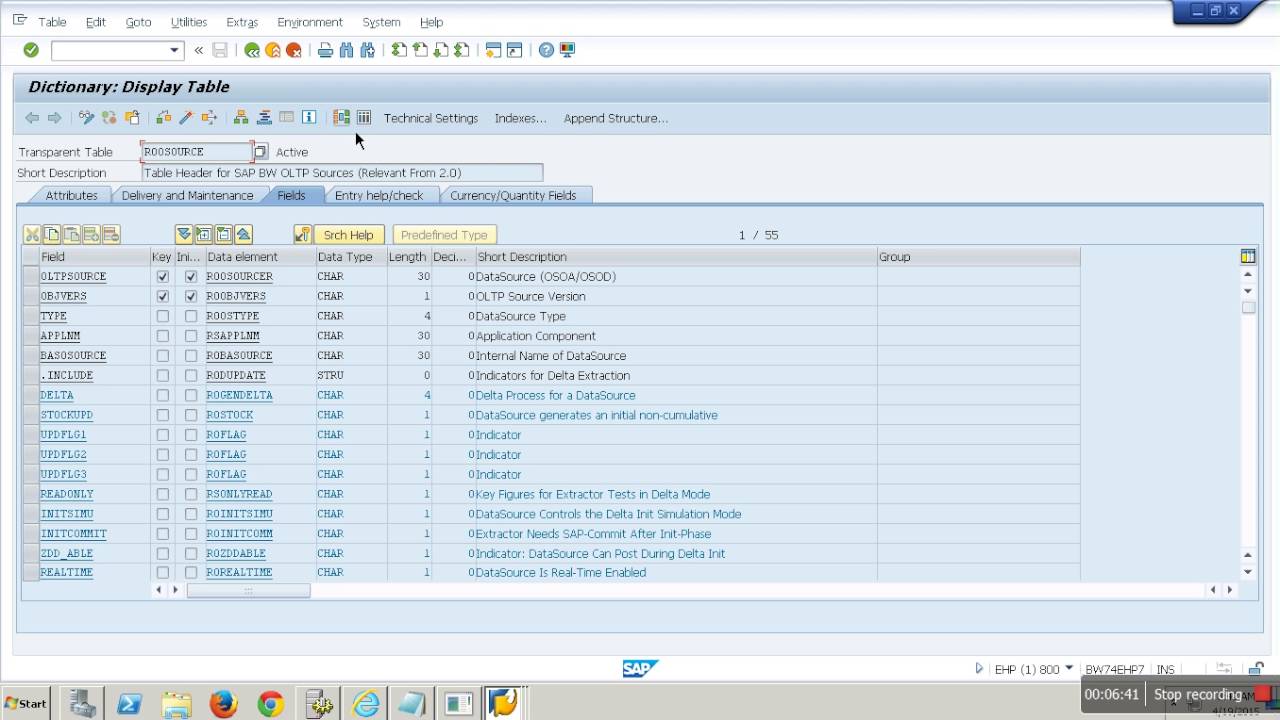
Task: Switch to the Attributes tab
Action: [71, 196]
